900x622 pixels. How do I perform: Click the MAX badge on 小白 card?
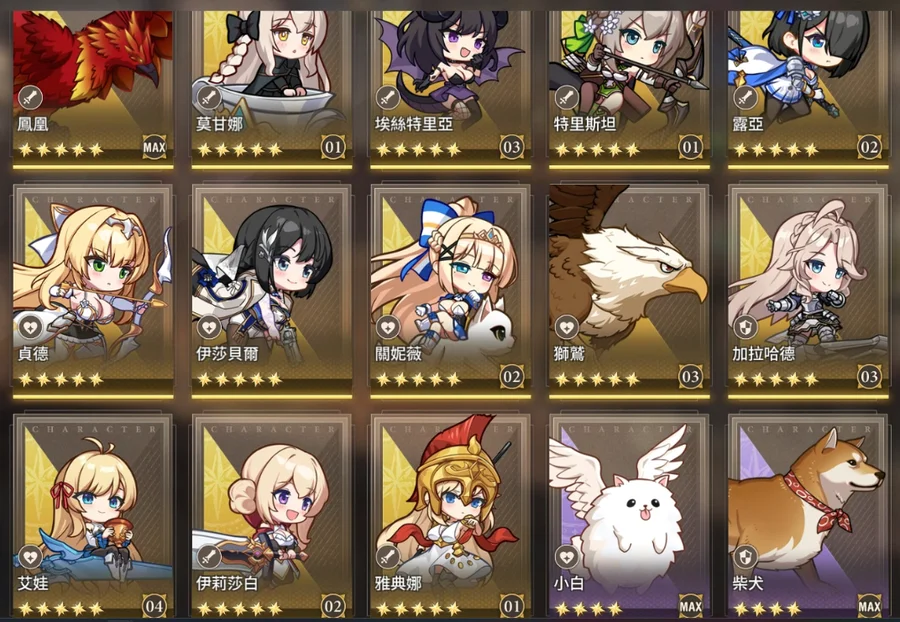(x=690, y=606)
